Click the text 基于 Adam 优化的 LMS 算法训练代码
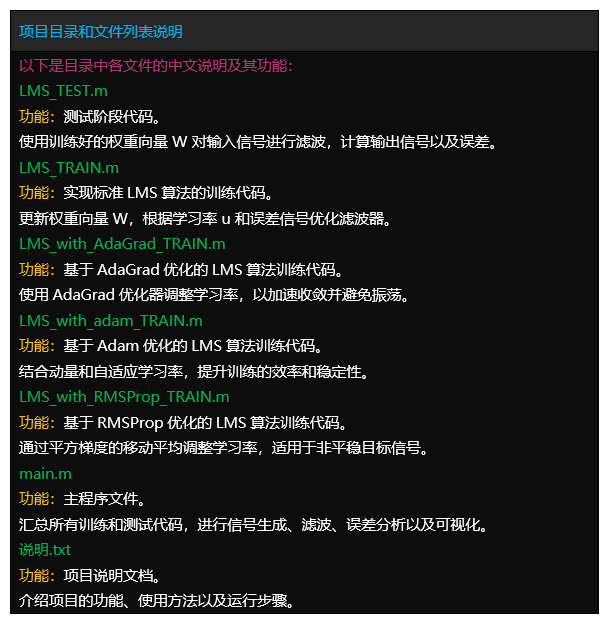This screenshot has height=624, width=609. pos(193,346)
